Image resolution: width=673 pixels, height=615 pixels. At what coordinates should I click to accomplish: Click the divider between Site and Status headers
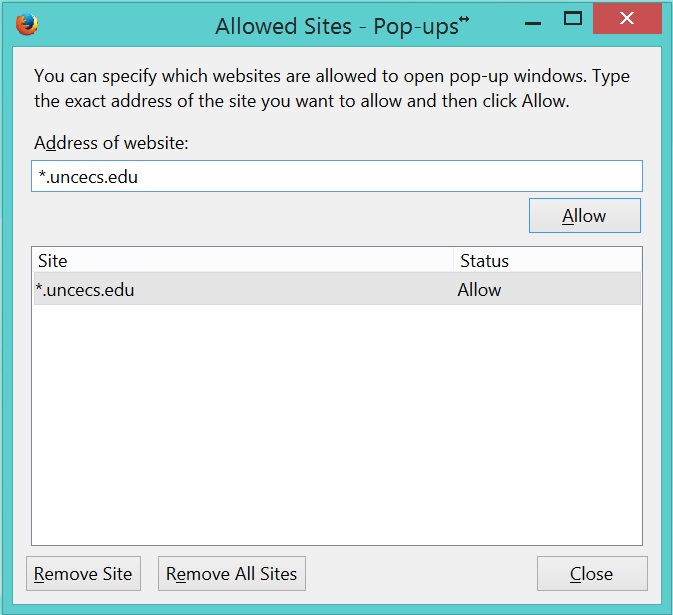453,261
